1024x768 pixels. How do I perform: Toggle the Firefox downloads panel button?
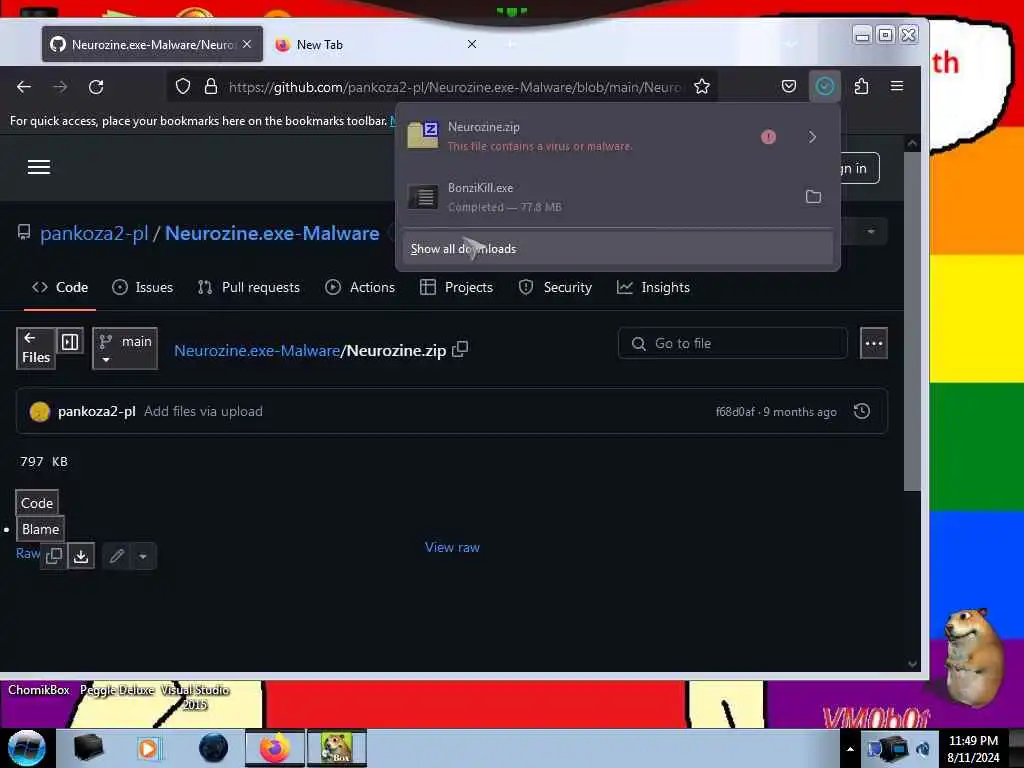[x=825, y=86]
